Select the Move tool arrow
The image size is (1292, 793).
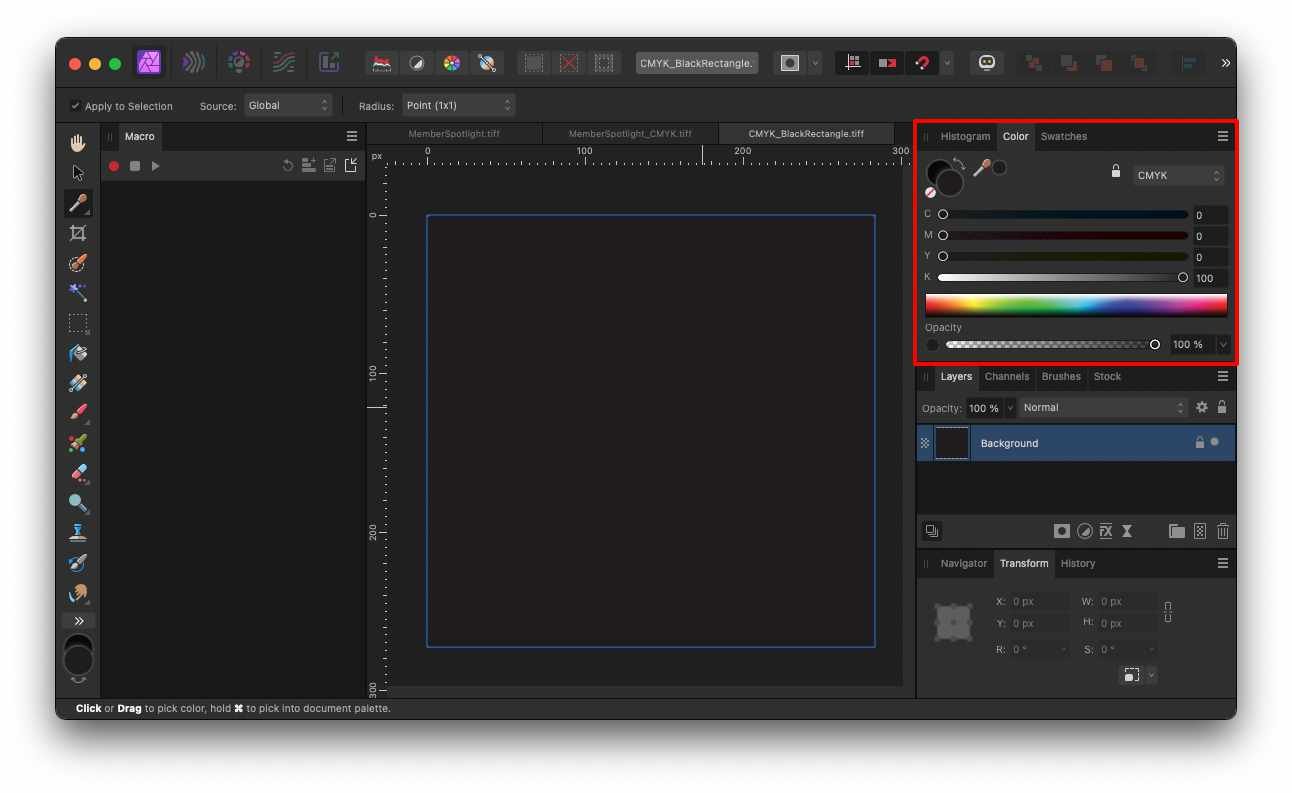click(78, 173)
